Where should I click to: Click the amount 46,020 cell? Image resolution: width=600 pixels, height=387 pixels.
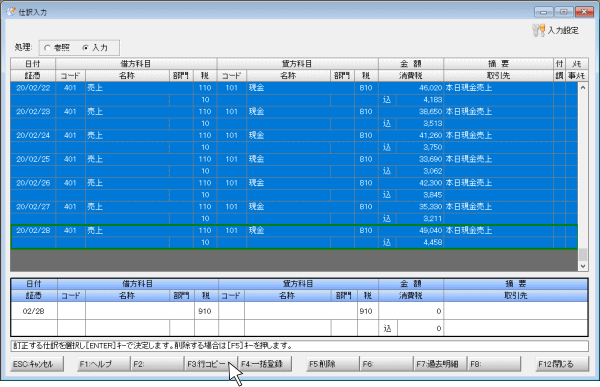411,88
